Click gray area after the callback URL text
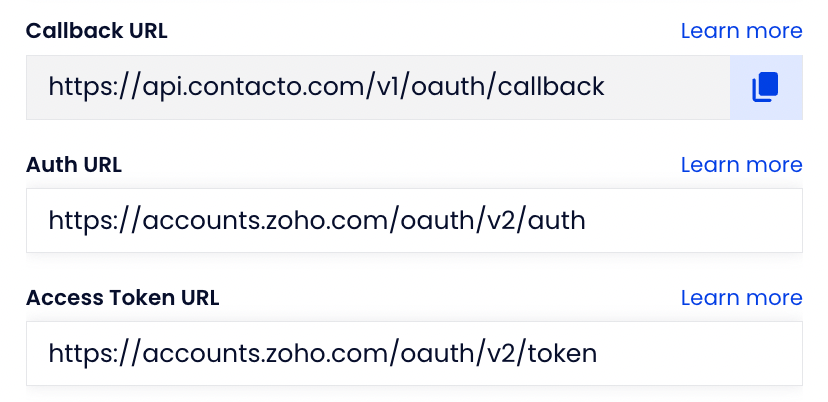This screenshot has width=828, height=402. coord(668,87)
